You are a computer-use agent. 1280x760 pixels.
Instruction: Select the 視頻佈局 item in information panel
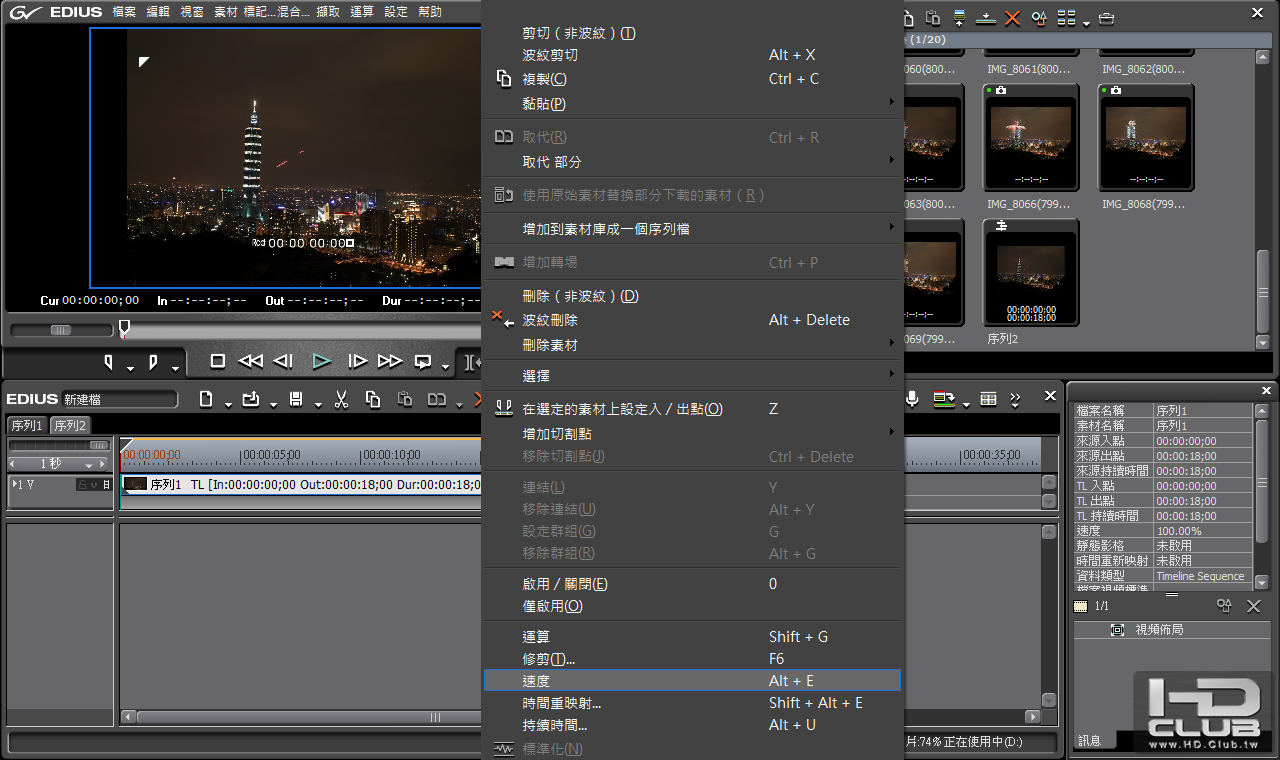(1158, 630)
